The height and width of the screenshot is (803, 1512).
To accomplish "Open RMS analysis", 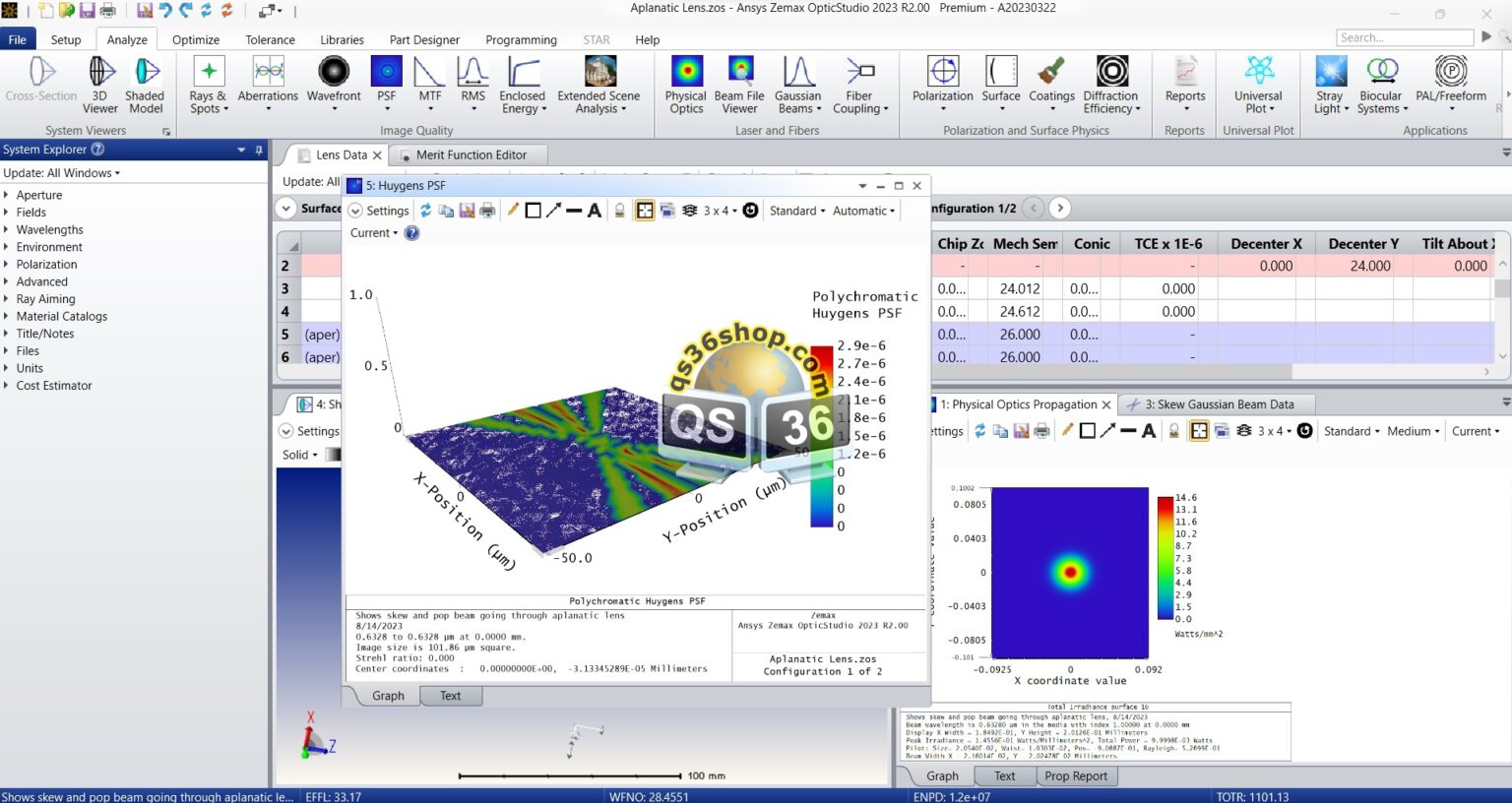I will tap(472, 85).
